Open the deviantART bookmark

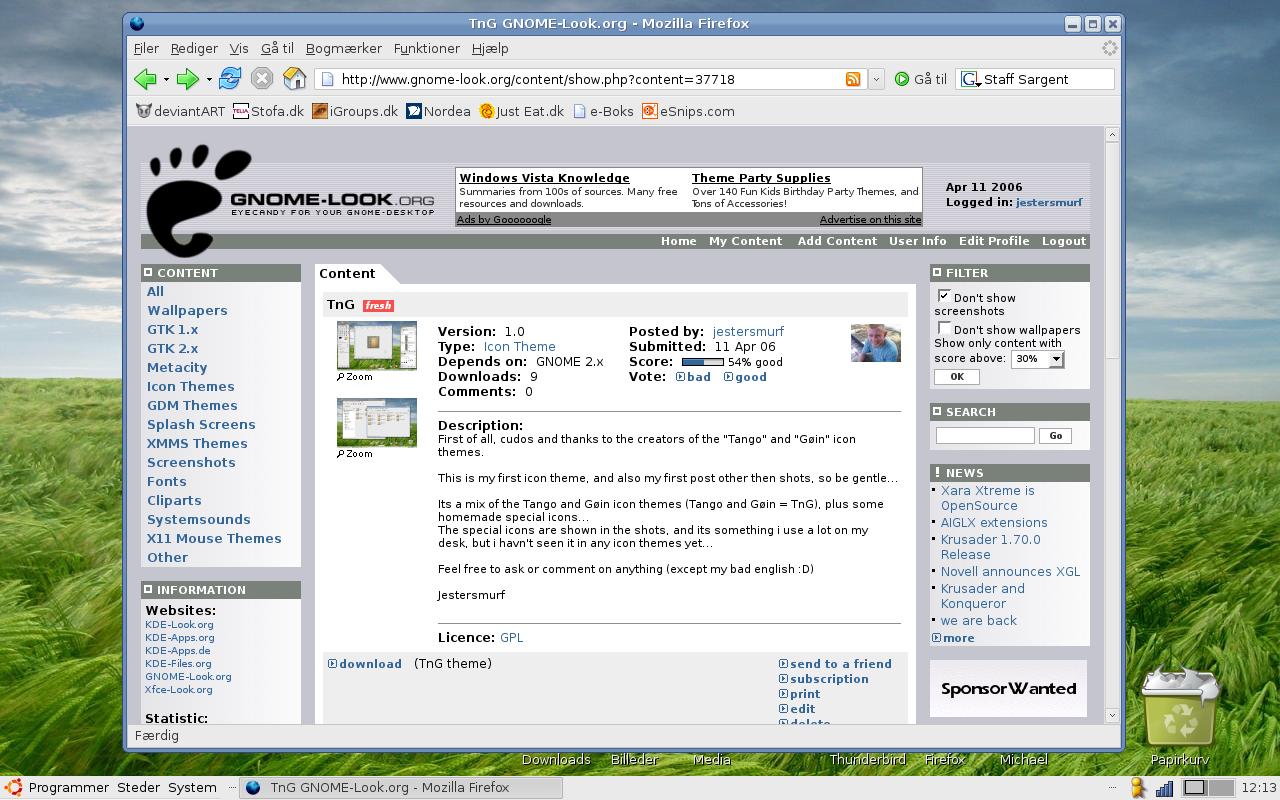click(x=181, y=111)
